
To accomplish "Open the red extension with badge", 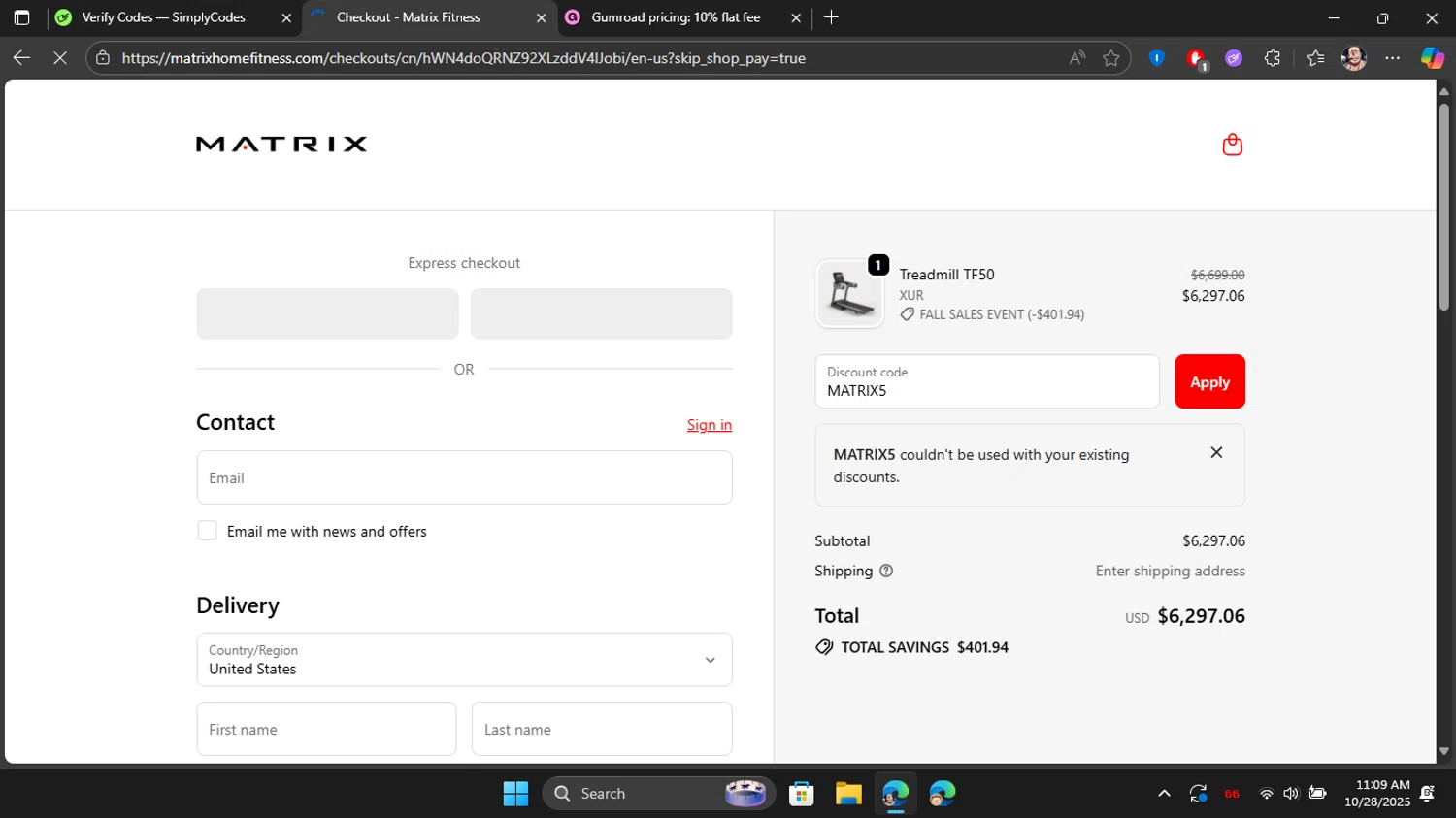I will click(1196, 58).
